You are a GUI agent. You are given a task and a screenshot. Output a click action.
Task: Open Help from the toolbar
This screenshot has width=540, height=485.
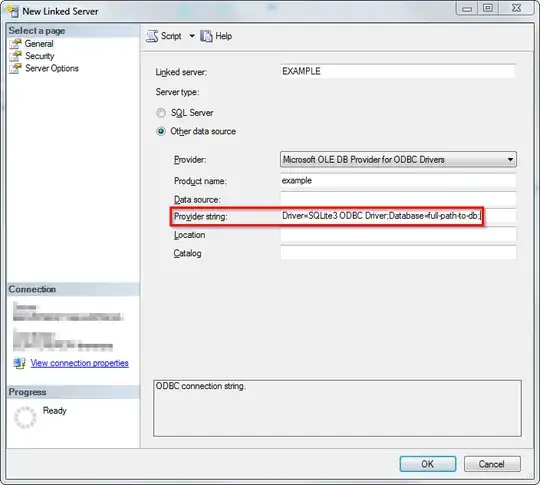click(x=216, y=36)
